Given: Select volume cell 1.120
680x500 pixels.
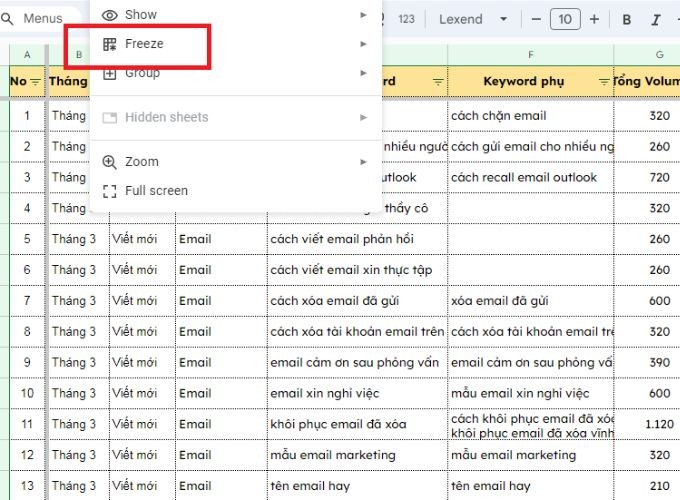Looking at the screenshot, I should (647, 424).
